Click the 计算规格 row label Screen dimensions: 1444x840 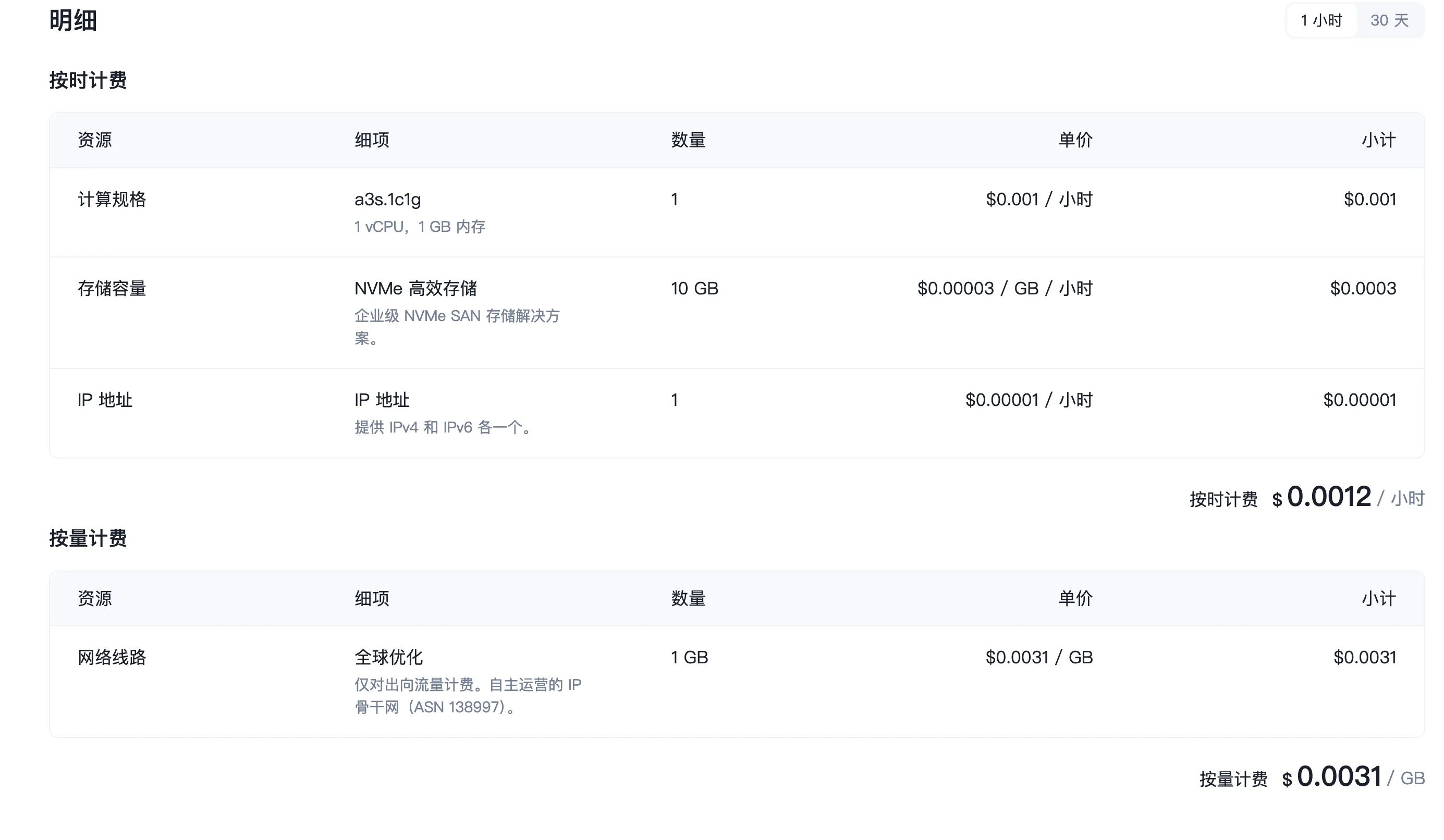112,199
